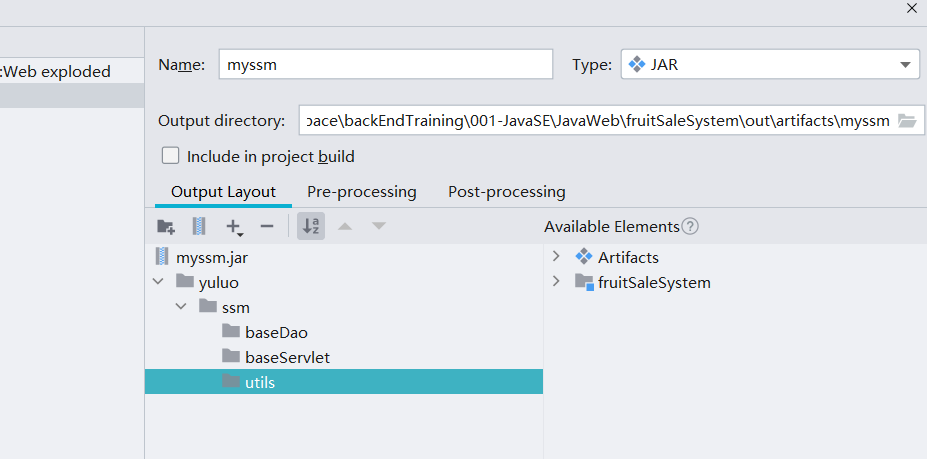927x459 pixels.
Task: Click the Remove minus toolbar icon
Action: point(266,227)
